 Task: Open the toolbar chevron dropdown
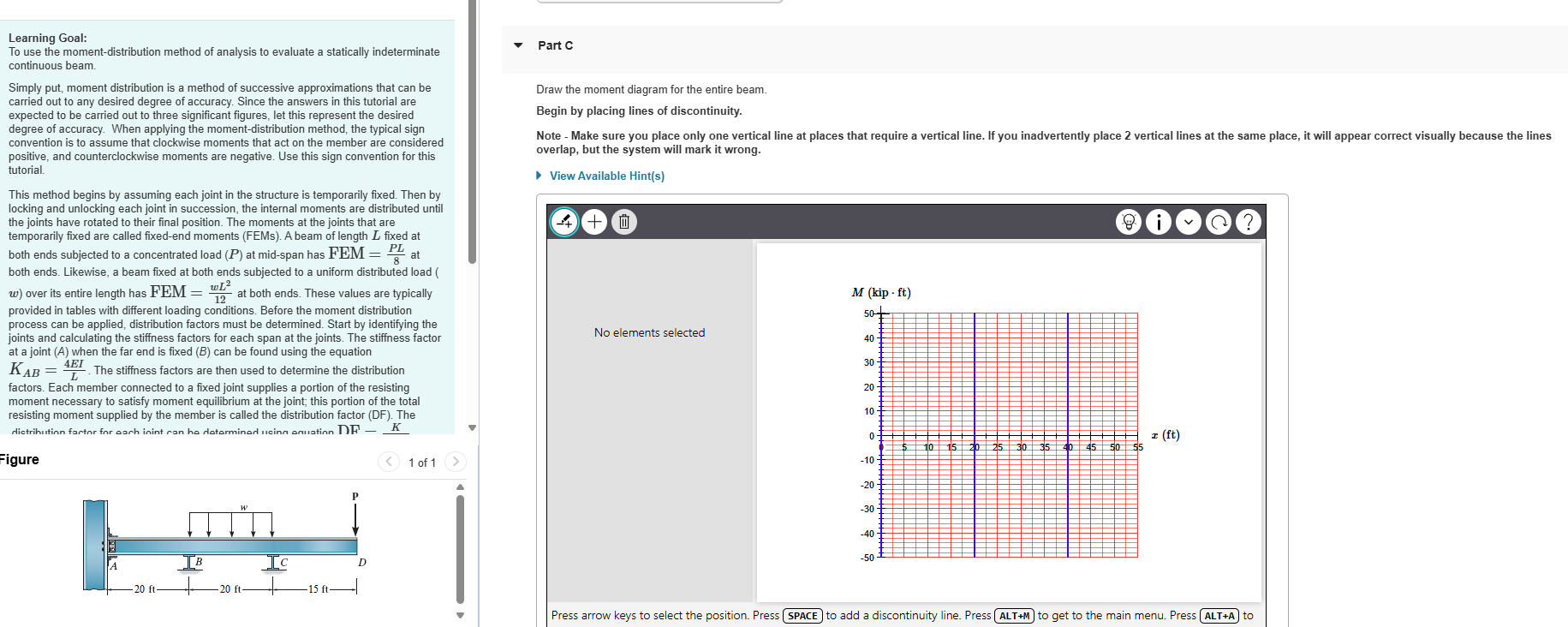click(x=1188, y=222)
